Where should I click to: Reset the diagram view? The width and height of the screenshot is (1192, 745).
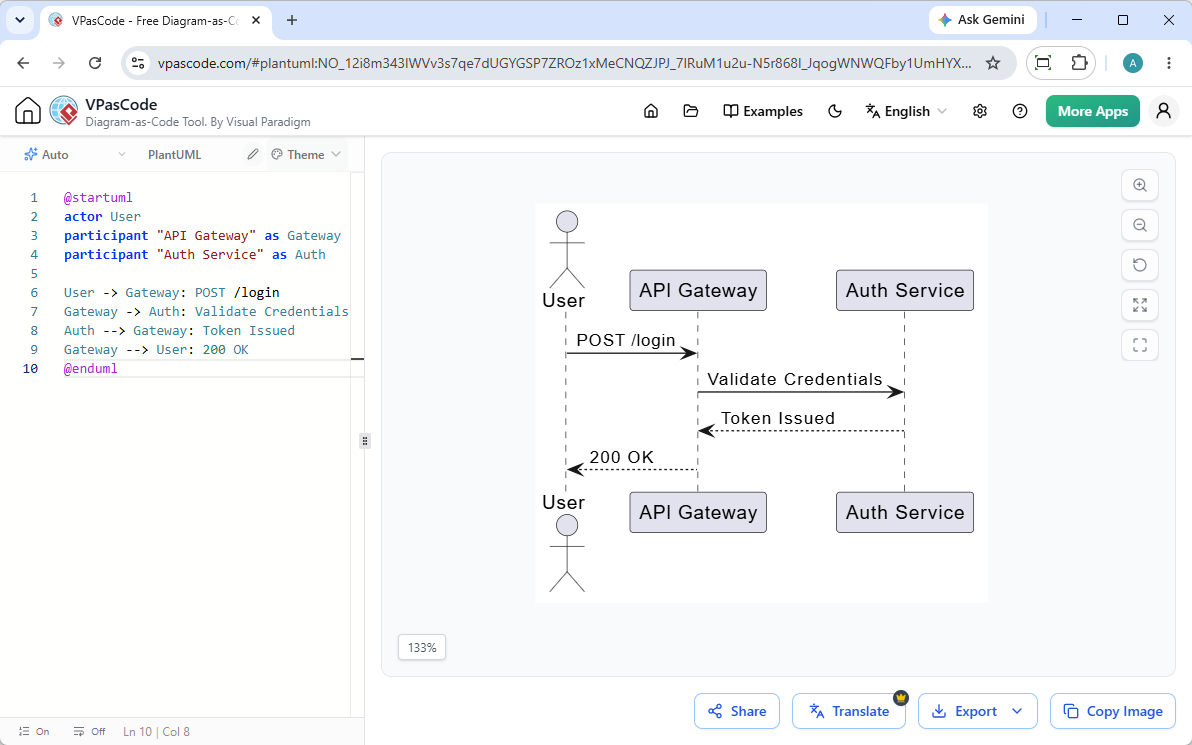[x=1140, y=265]
